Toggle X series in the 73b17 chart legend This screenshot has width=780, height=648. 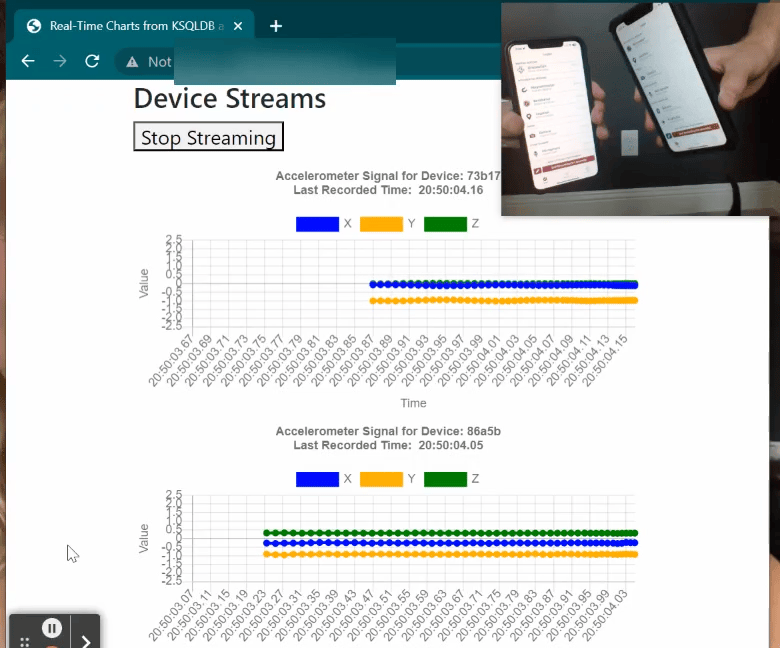[x=323, y=224]
